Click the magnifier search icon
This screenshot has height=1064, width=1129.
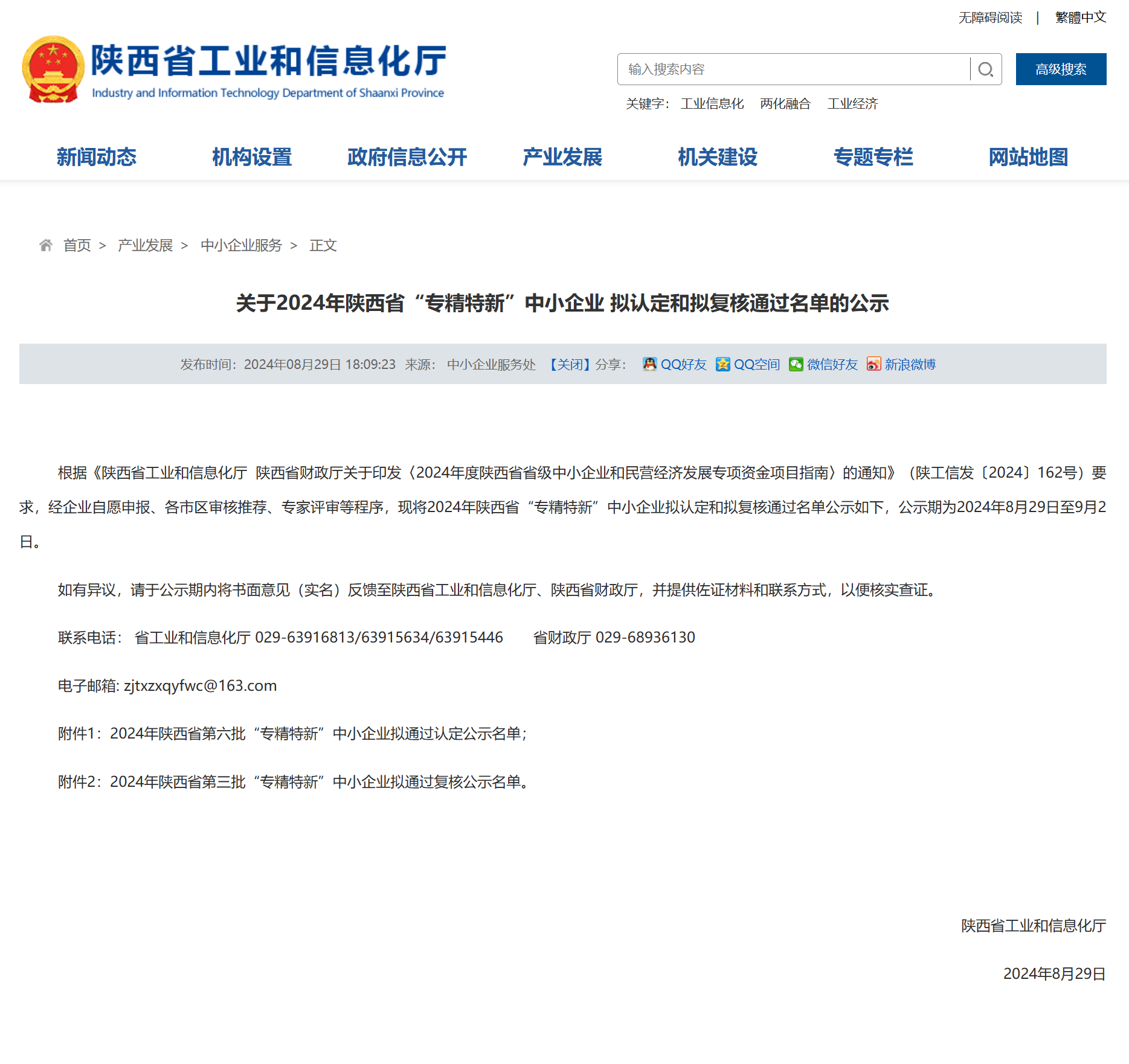(985, 69)
